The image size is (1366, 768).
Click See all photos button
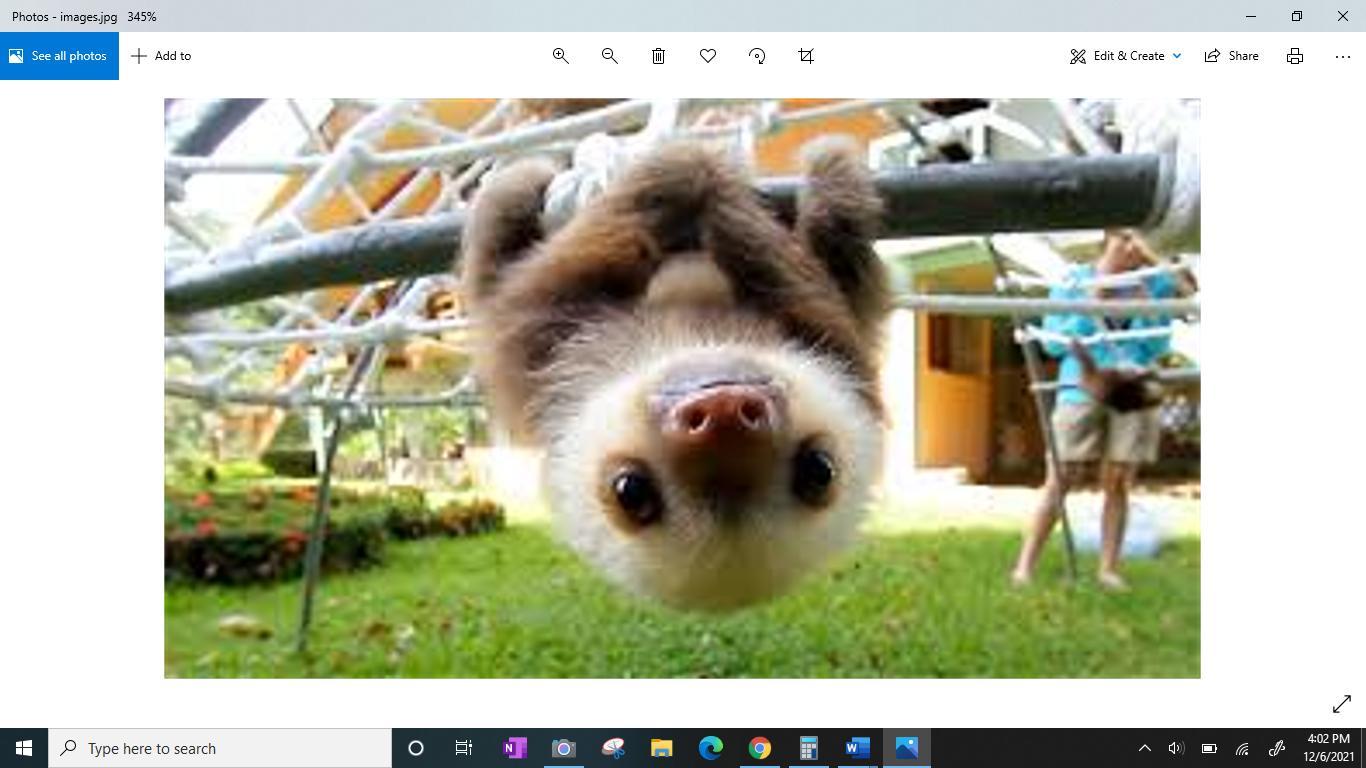[x=59, y=56]
